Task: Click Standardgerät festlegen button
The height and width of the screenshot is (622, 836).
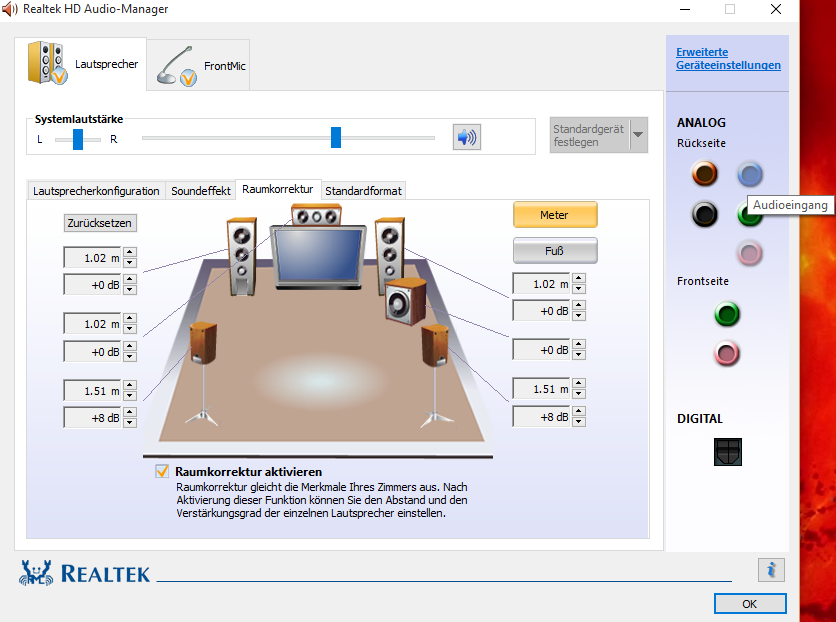Action: point(590,135)
